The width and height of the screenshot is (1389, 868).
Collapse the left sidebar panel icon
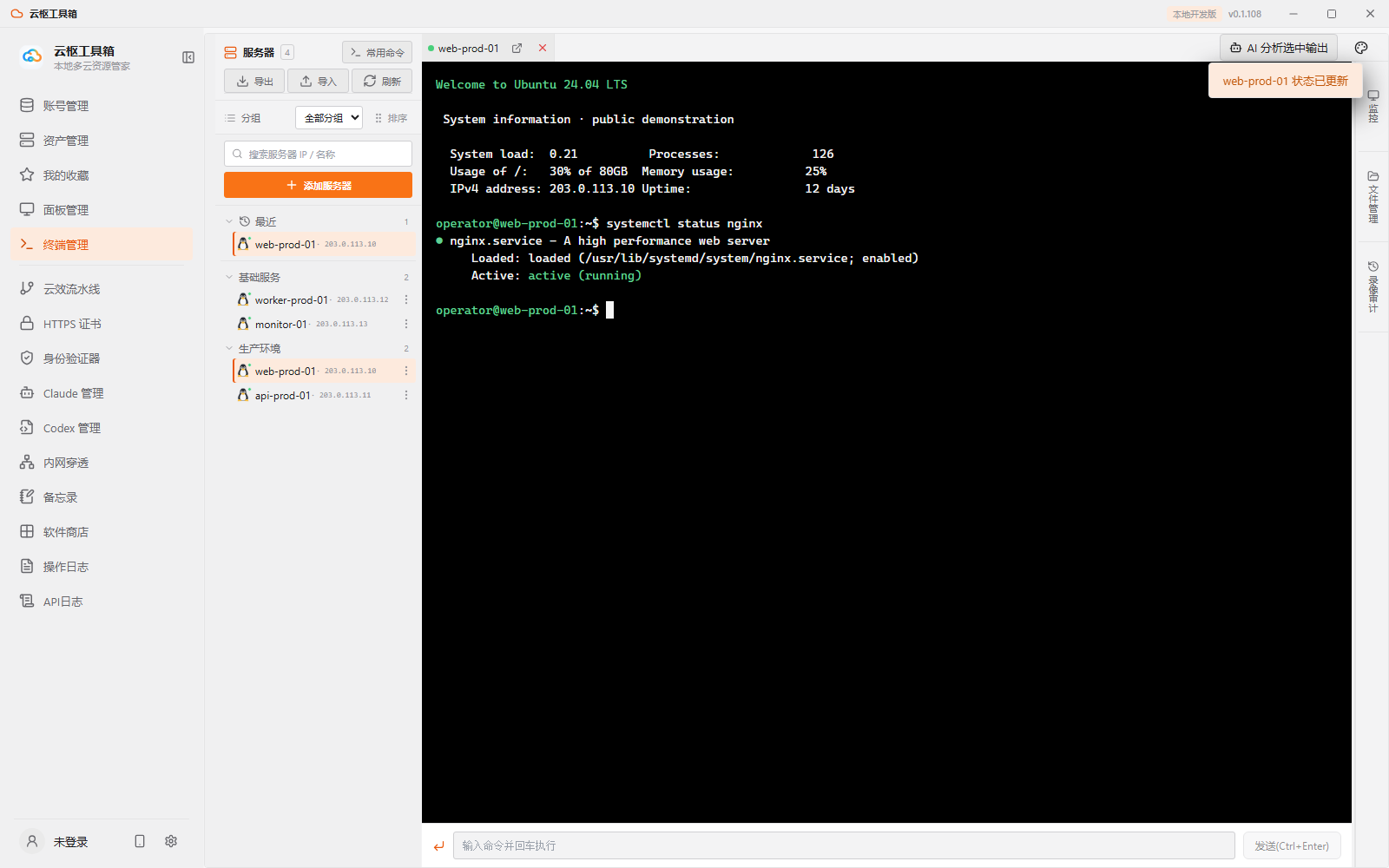click(188, 57)
